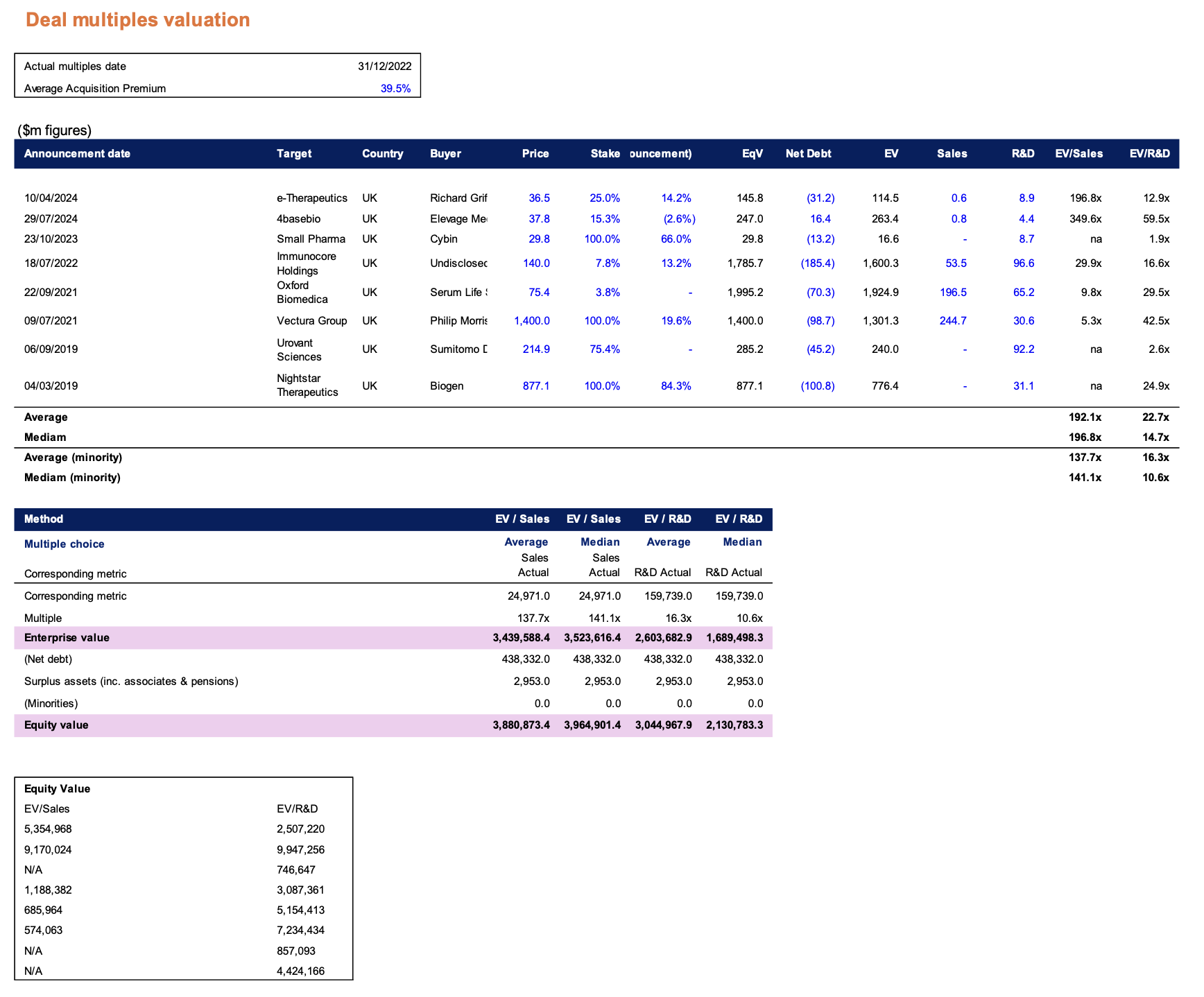Select 9,947,256 in the EV/R&D equity list

point(300,850)
